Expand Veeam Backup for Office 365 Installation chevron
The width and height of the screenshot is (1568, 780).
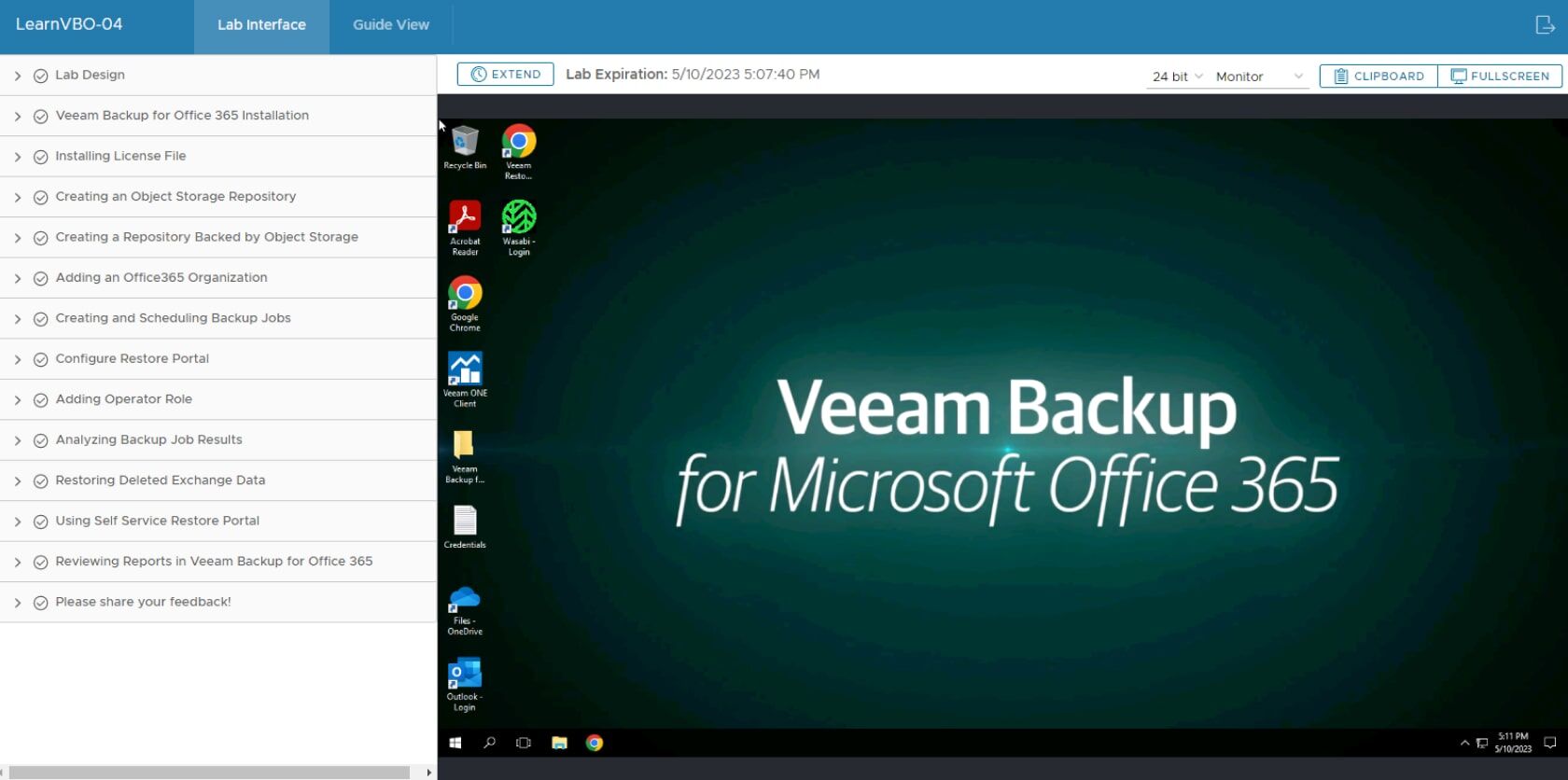coord(18,117)
